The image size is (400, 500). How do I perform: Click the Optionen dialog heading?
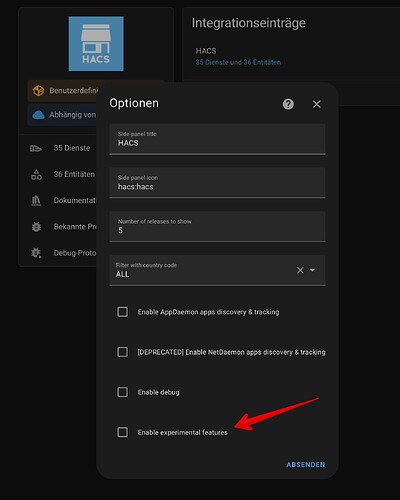[134, 103]
